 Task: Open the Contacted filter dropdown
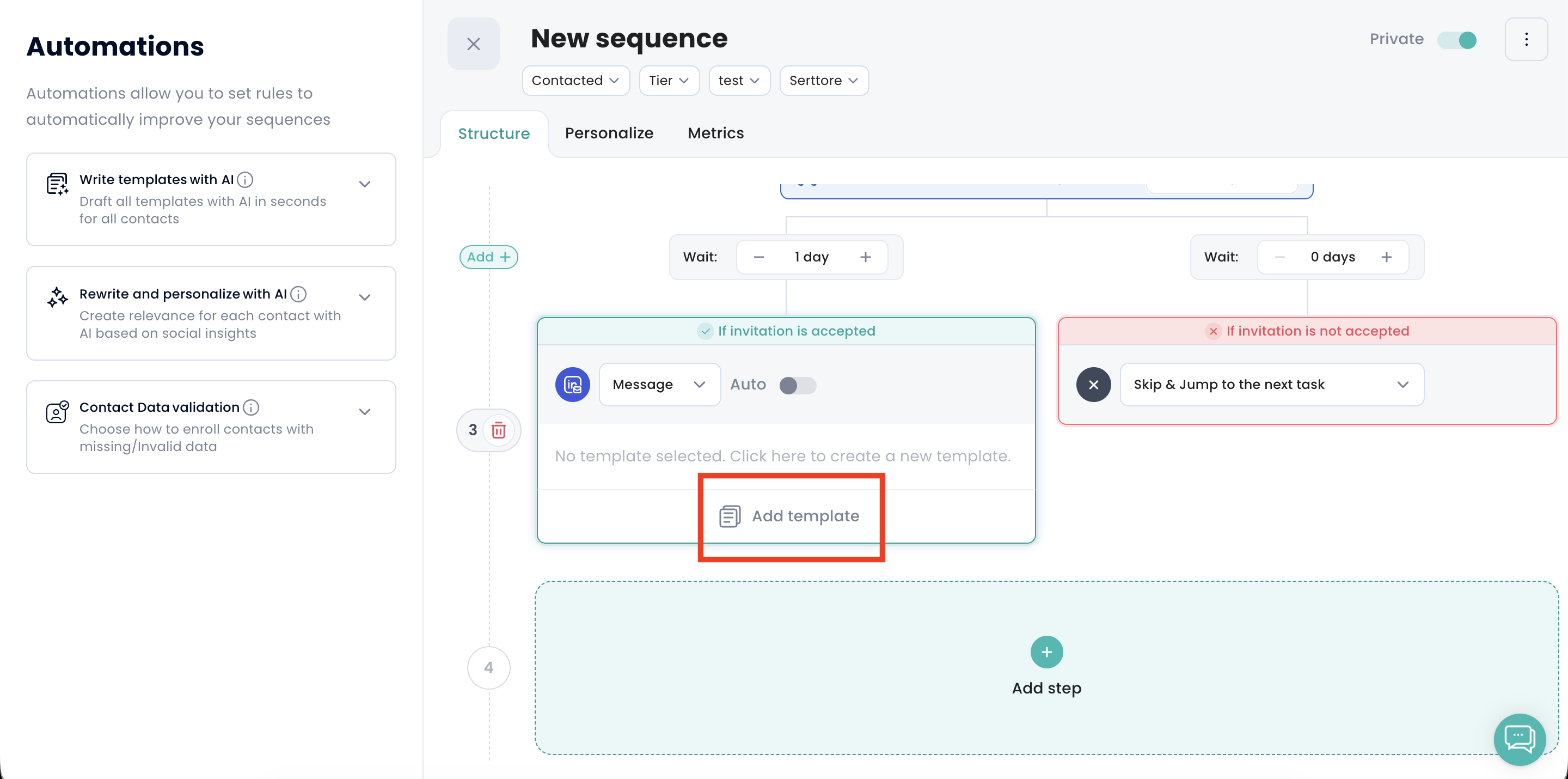(575, 81)
